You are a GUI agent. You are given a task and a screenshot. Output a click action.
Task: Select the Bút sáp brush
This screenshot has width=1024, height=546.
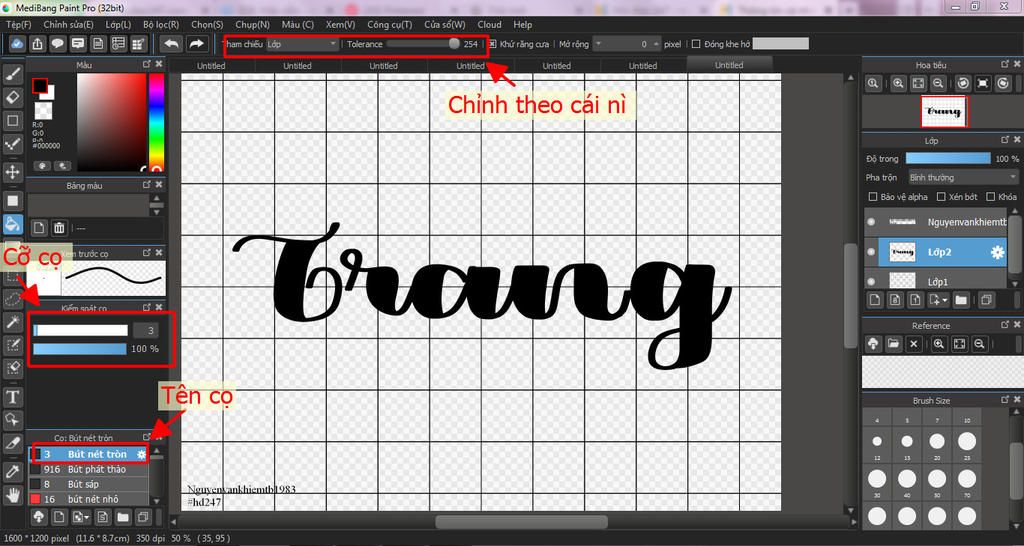[x=89, y=485]
